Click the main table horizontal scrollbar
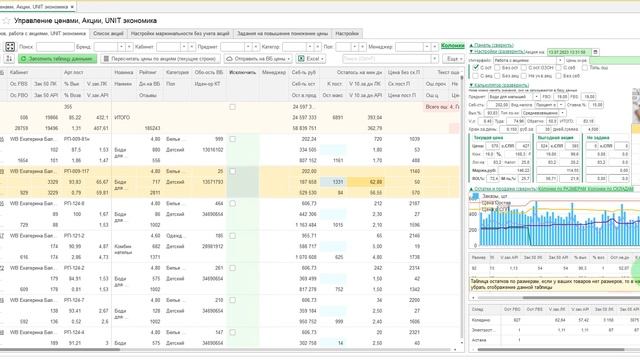The height and width of the screenshot is (360, 640). click(x=61, y=350)
